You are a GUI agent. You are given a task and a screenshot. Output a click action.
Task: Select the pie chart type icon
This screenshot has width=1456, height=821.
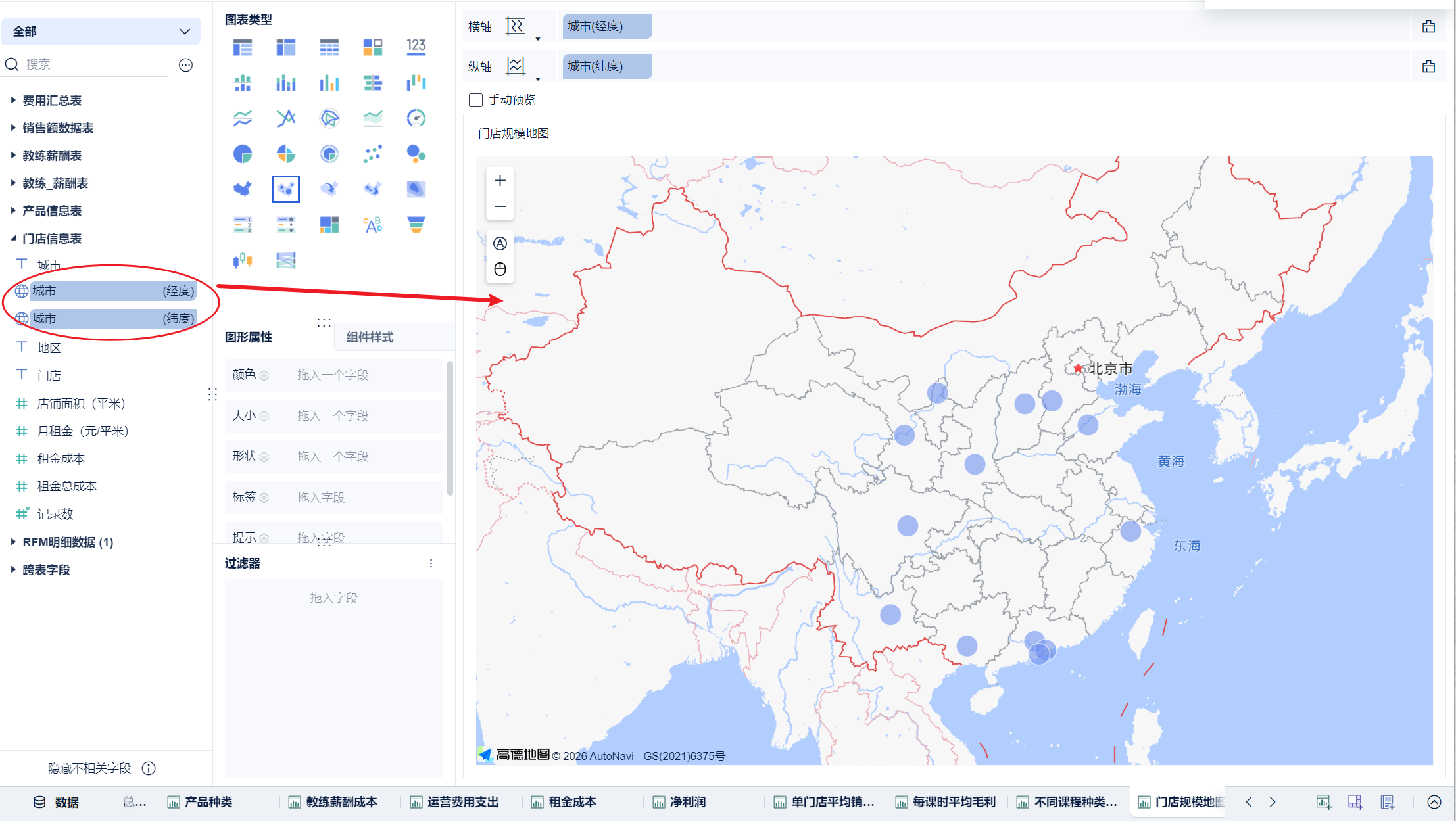(243, 154)
